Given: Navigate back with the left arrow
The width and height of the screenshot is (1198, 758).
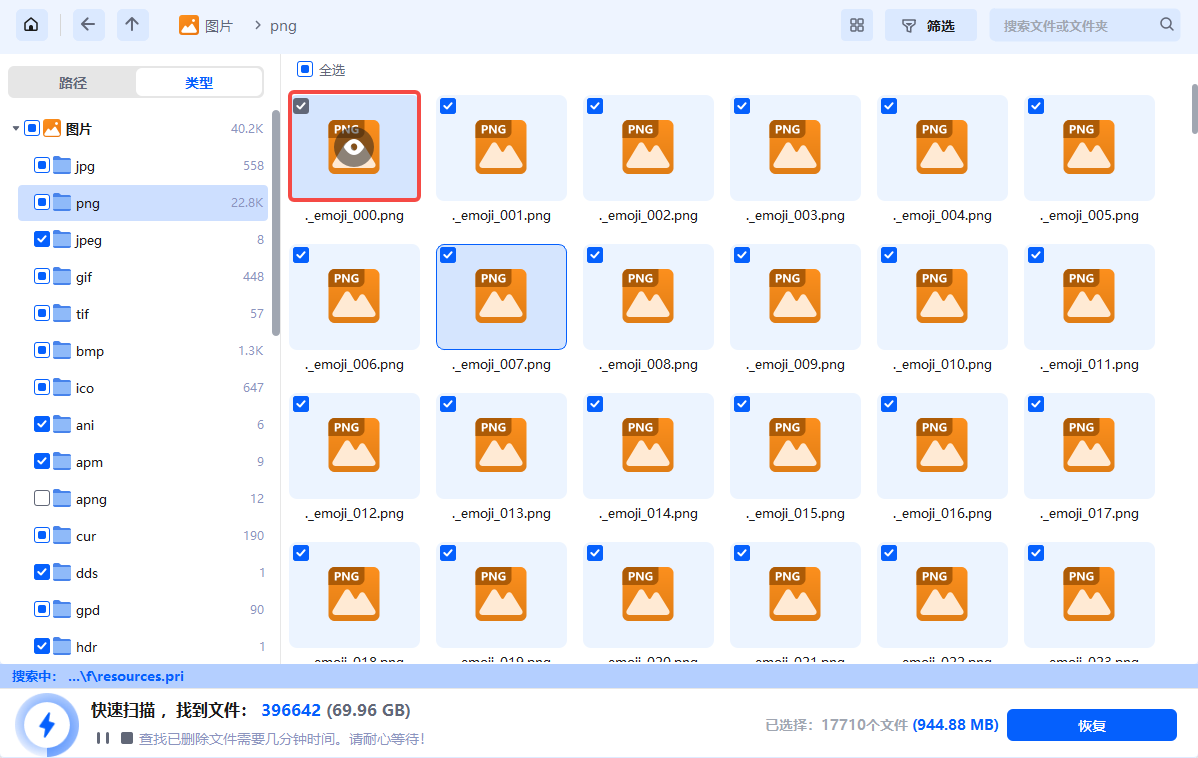Looking at the screenshot, I should [x=88, y=25].
